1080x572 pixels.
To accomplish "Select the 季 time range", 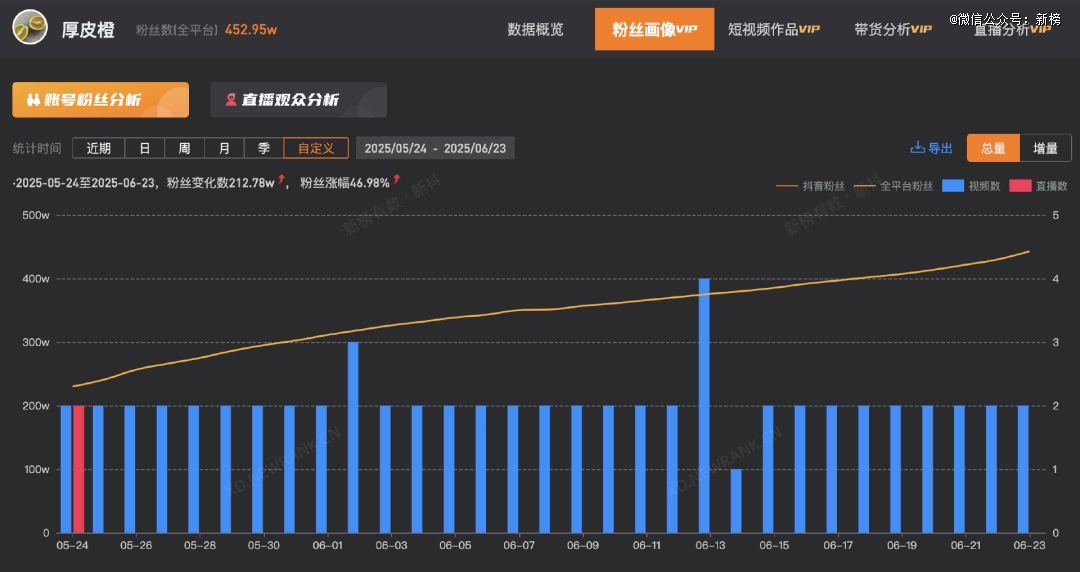I will point(264,148).
